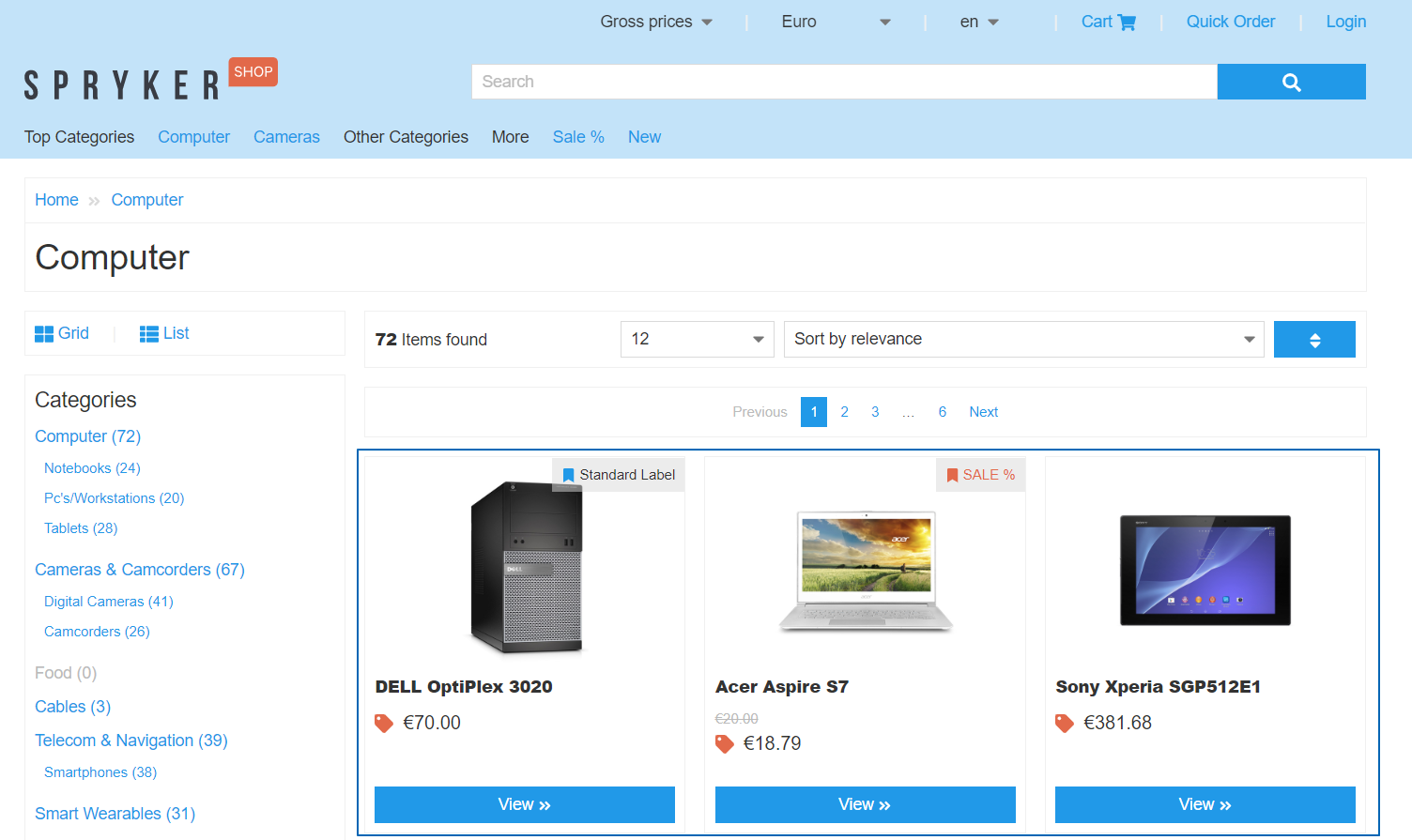Click the SALE % bookmark badge
The height and width of the screenshot is (840, 1412).
pos(980,475)
